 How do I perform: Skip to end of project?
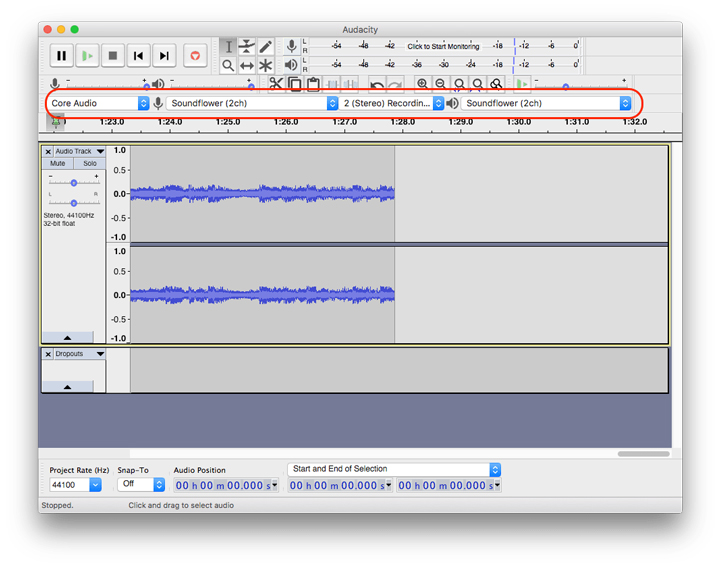tap(164, 57)
